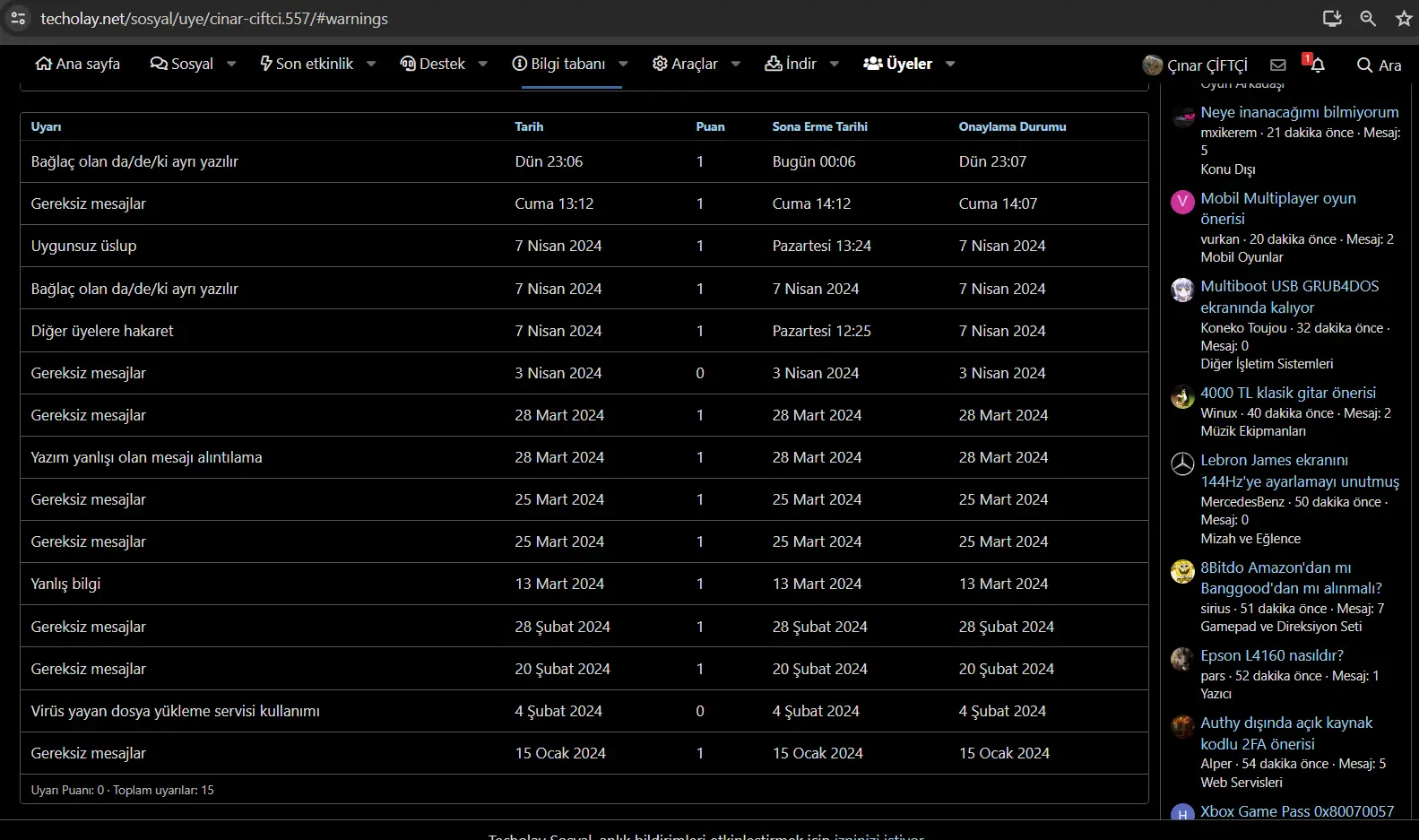Open 8Bitdo Amazon'dan mı thread

pos(1291,577)
